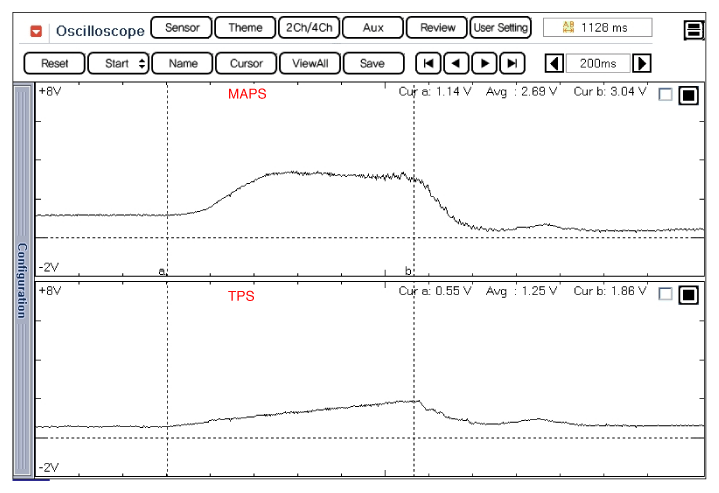Decrease time base with left arrow
This screenshot has height=493, width=719.
[x=554, y=63]
